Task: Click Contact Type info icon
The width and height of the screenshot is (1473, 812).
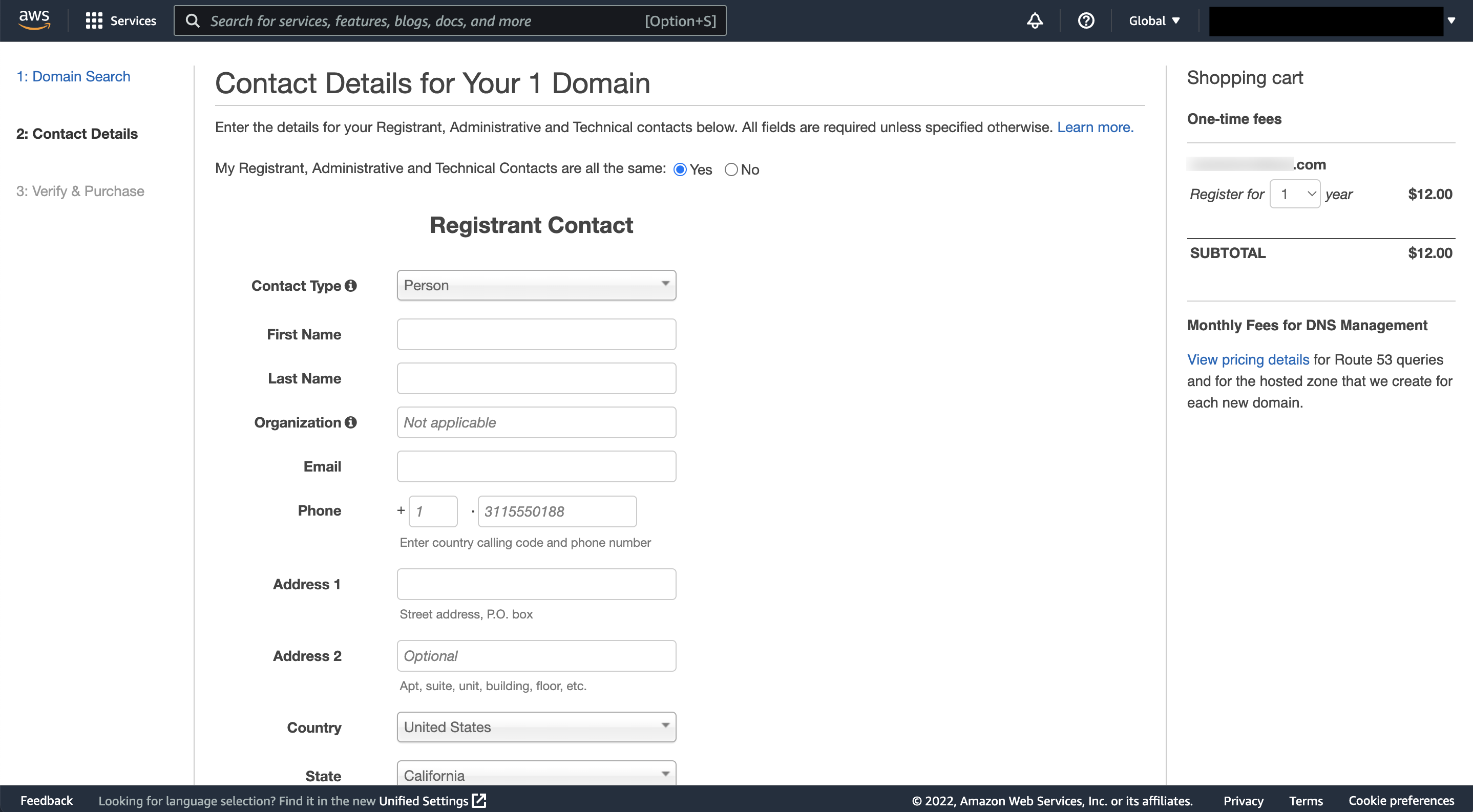Action: (x=350, y=285)
